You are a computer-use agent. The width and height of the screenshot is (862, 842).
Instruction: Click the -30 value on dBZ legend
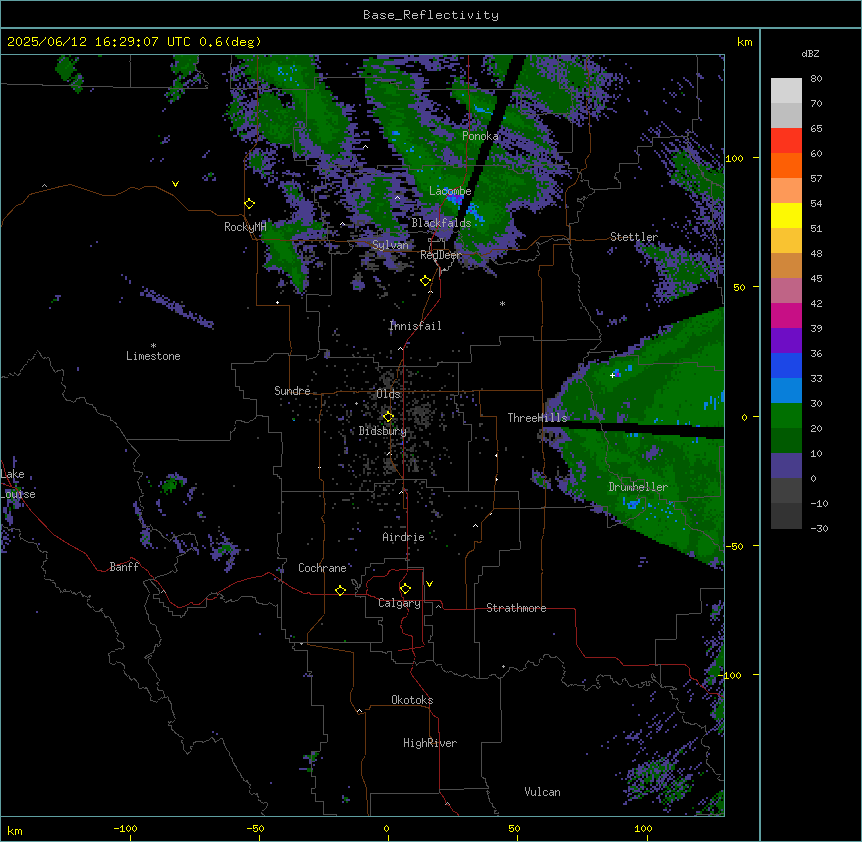pos(819,529)
